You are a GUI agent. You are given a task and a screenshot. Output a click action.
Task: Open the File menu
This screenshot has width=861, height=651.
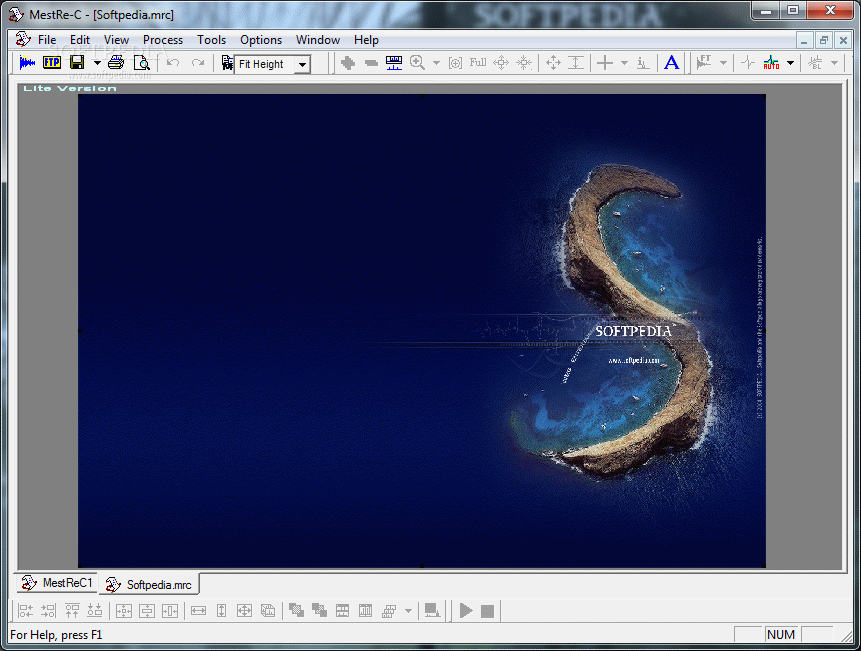(x=47, y=40)
